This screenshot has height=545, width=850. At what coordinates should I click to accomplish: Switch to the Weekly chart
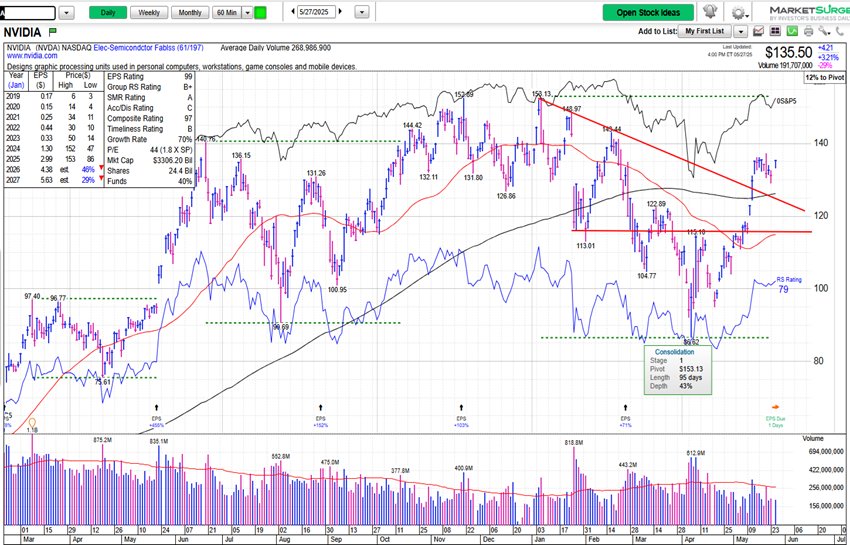149,12
